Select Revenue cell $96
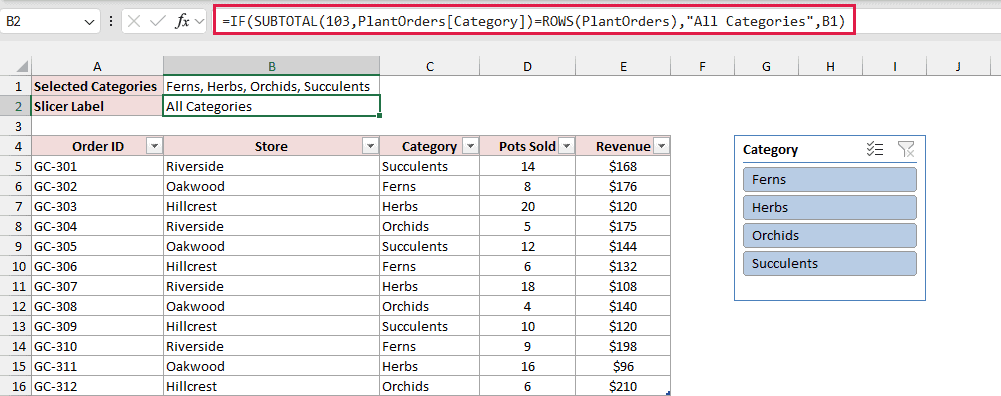The width and height of the screenshot is (1001, 396). point(622,367)
